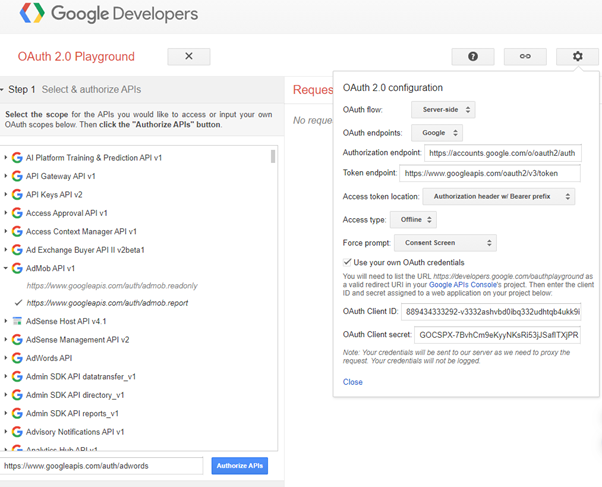Screen dimensions: 602x487
Task: Close the OAuth 2.0 configuration panel
Action: click(352, 382)
